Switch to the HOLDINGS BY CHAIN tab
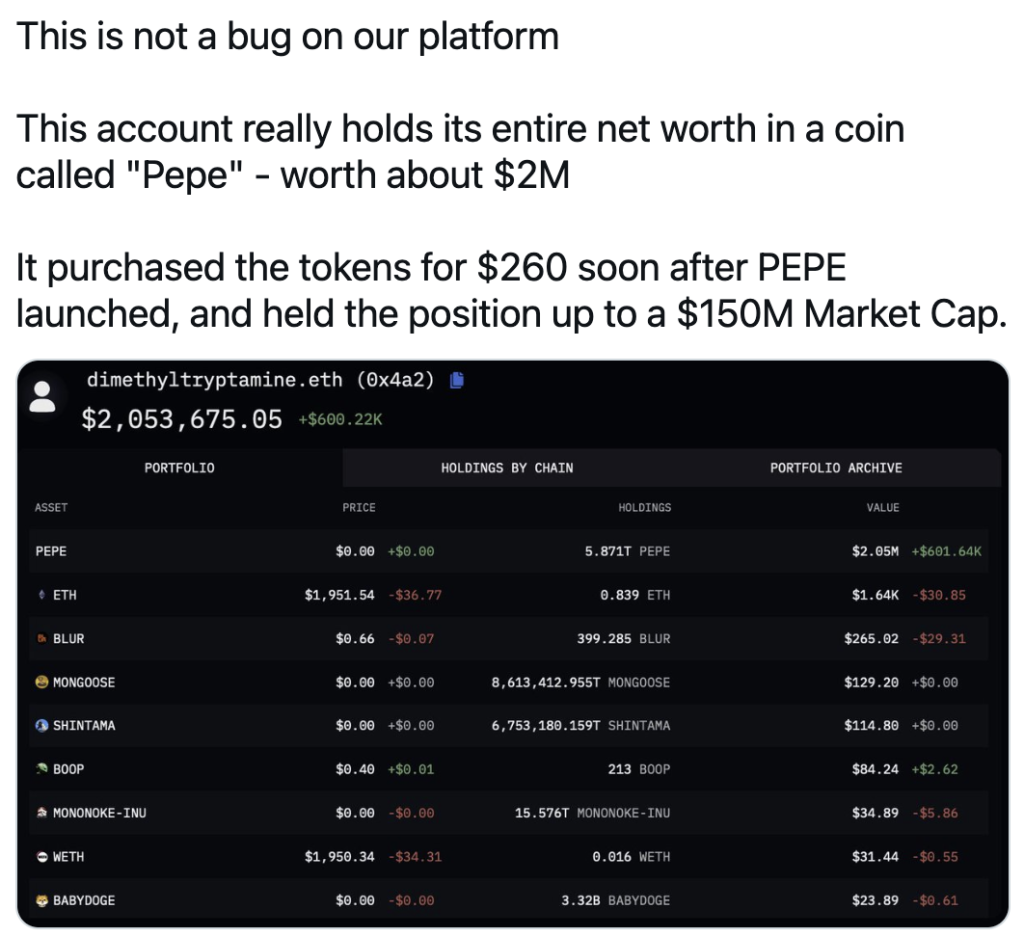 click(x=506, y=467)
